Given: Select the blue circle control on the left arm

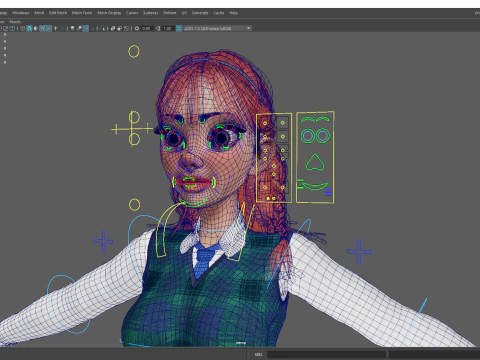Looking at the screenshot, I should [68, 304].
